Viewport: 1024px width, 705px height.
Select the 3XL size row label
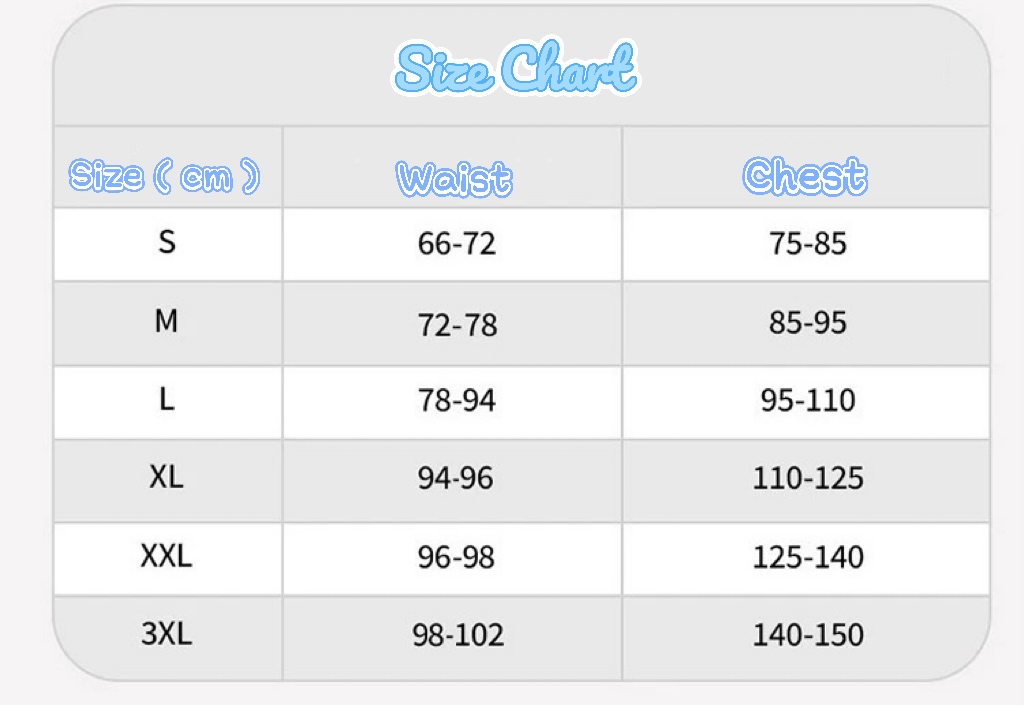[x=166, y=633]
